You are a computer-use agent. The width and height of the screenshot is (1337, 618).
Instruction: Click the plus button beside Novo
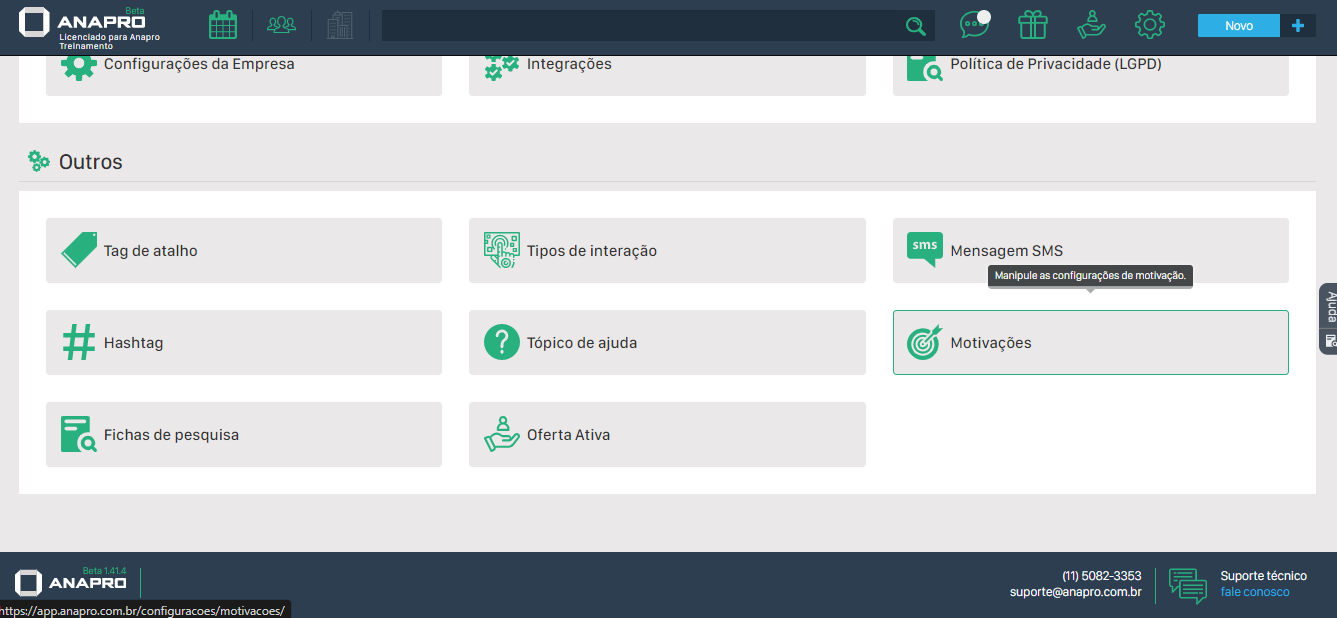pyautogui.click(x=1298, y=26)
